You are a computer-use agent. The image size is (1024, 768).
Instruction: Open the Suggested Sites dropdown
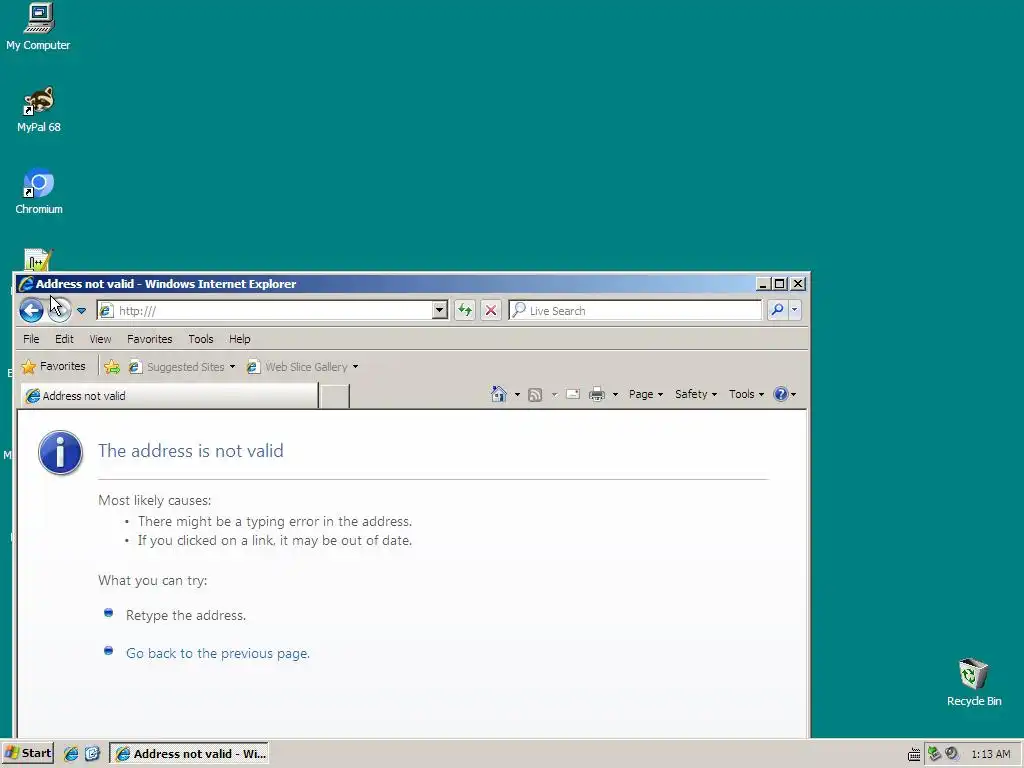(x=182, y=367)
